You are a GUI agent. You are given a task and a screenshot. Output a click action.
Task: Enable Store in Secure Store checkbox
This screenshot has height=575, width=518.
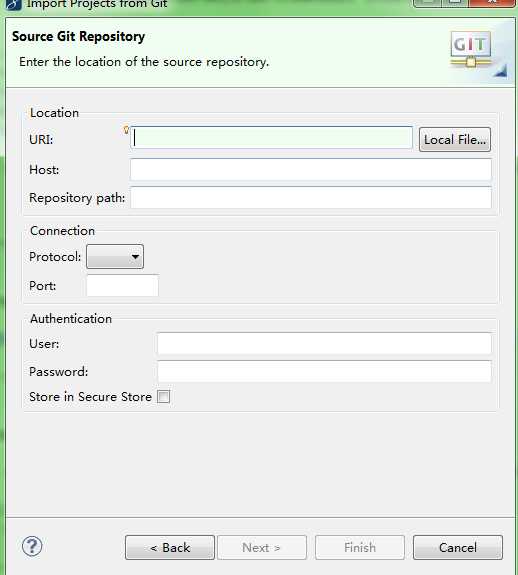164,396
